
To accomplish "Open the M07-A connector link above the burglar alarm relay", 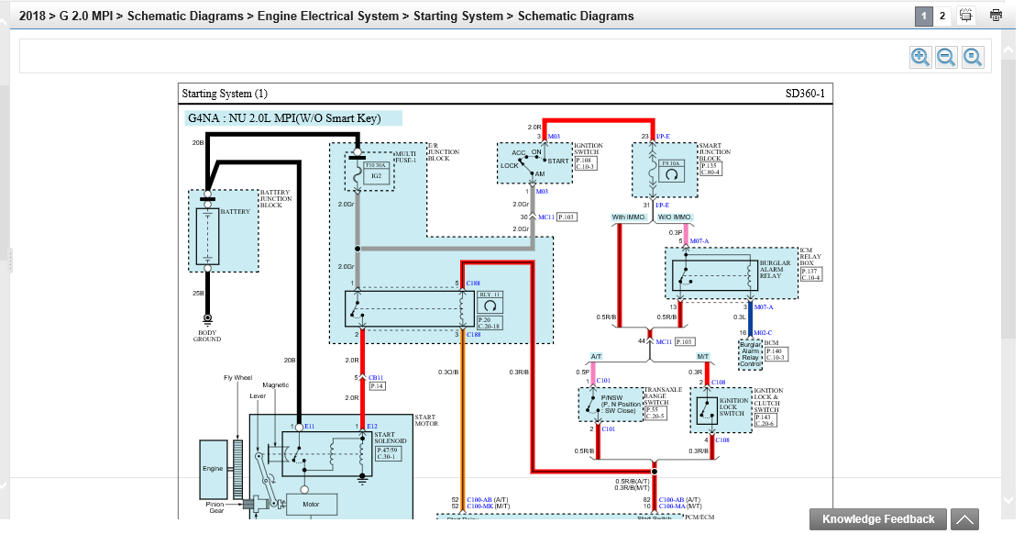I will [x=699, y=241].
